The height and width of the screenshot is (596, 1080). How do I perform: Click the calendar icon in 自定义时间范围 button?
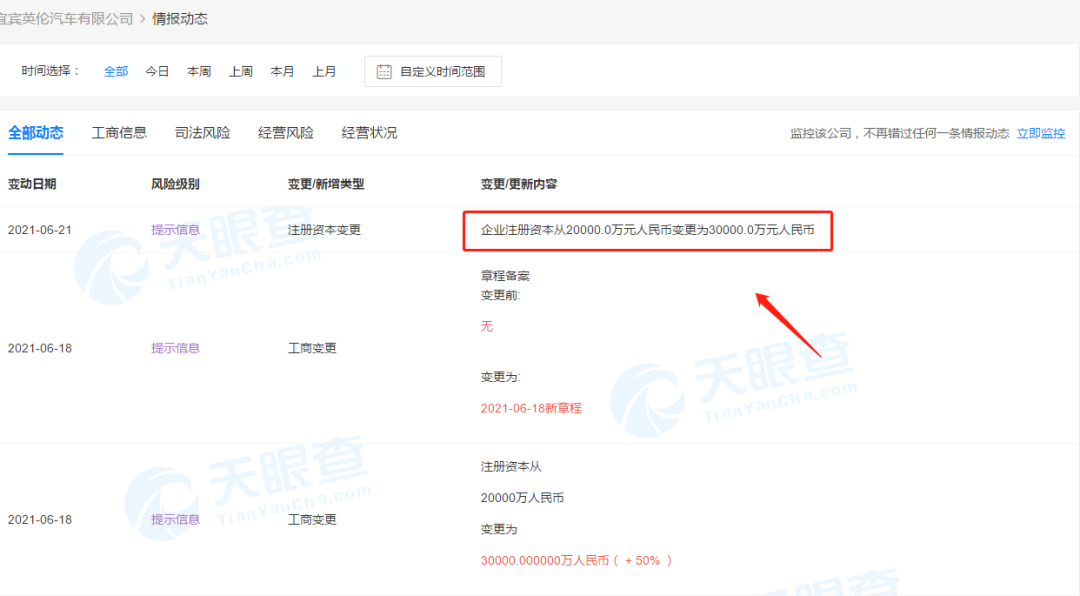(x=384, y=70)
